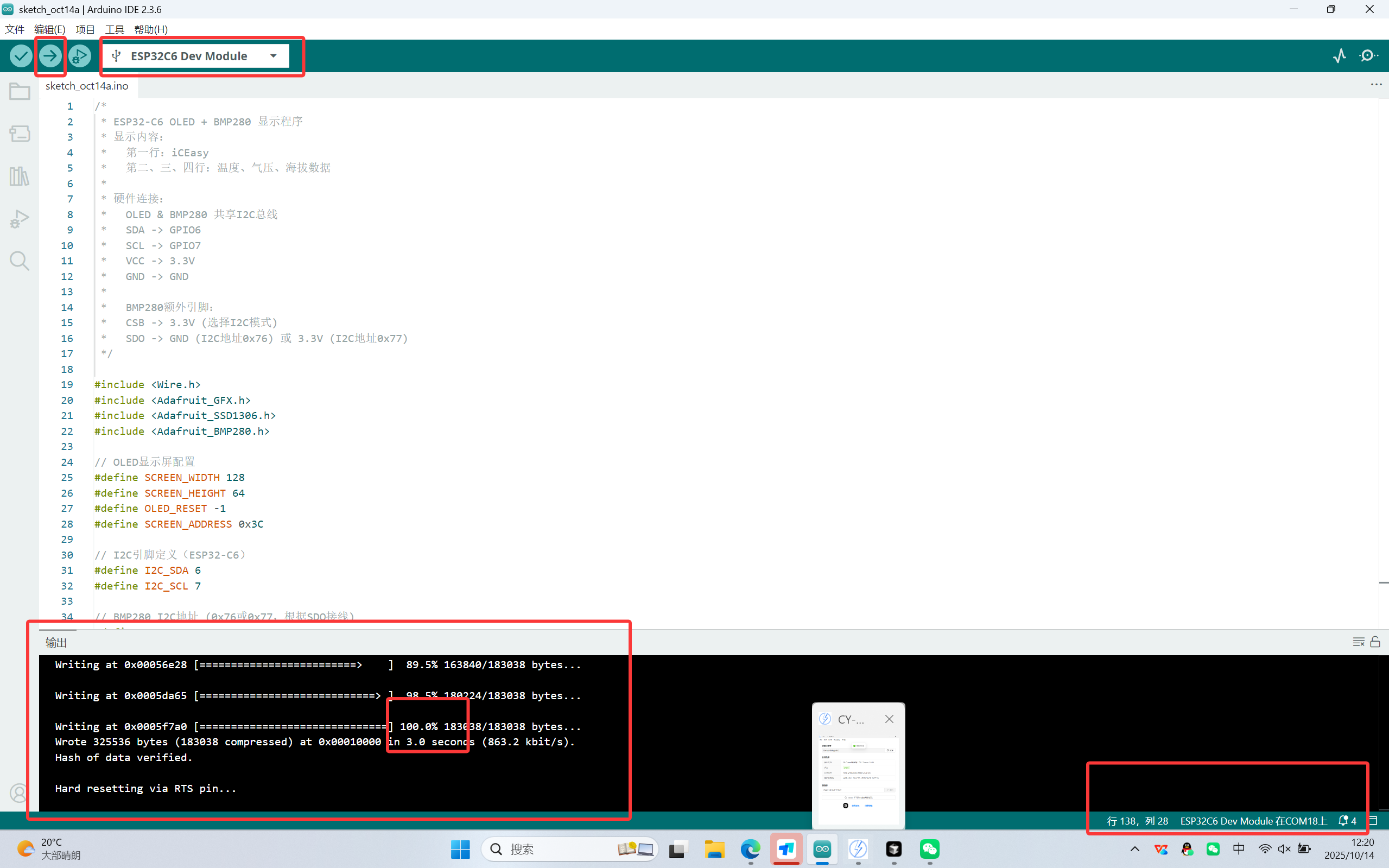Toggle output word wrap icon

tap(1358, 642)
